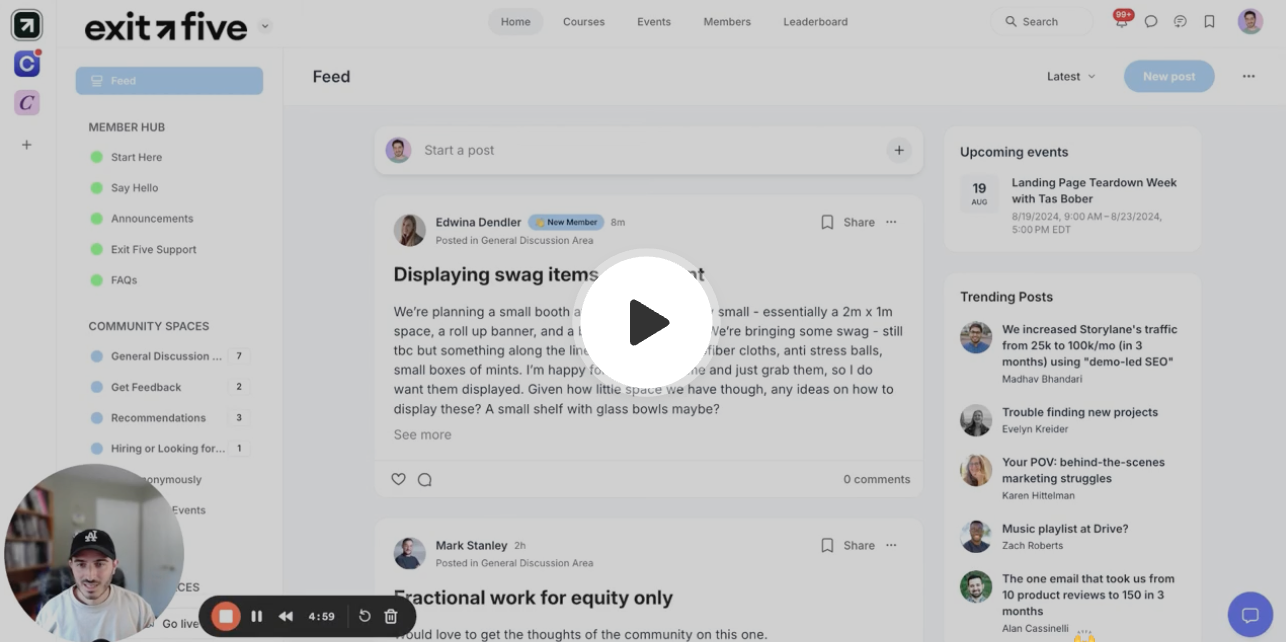The image size is (1286, 642).
Task: Open the Latest sort dropdown
Action: (1071, 76)
